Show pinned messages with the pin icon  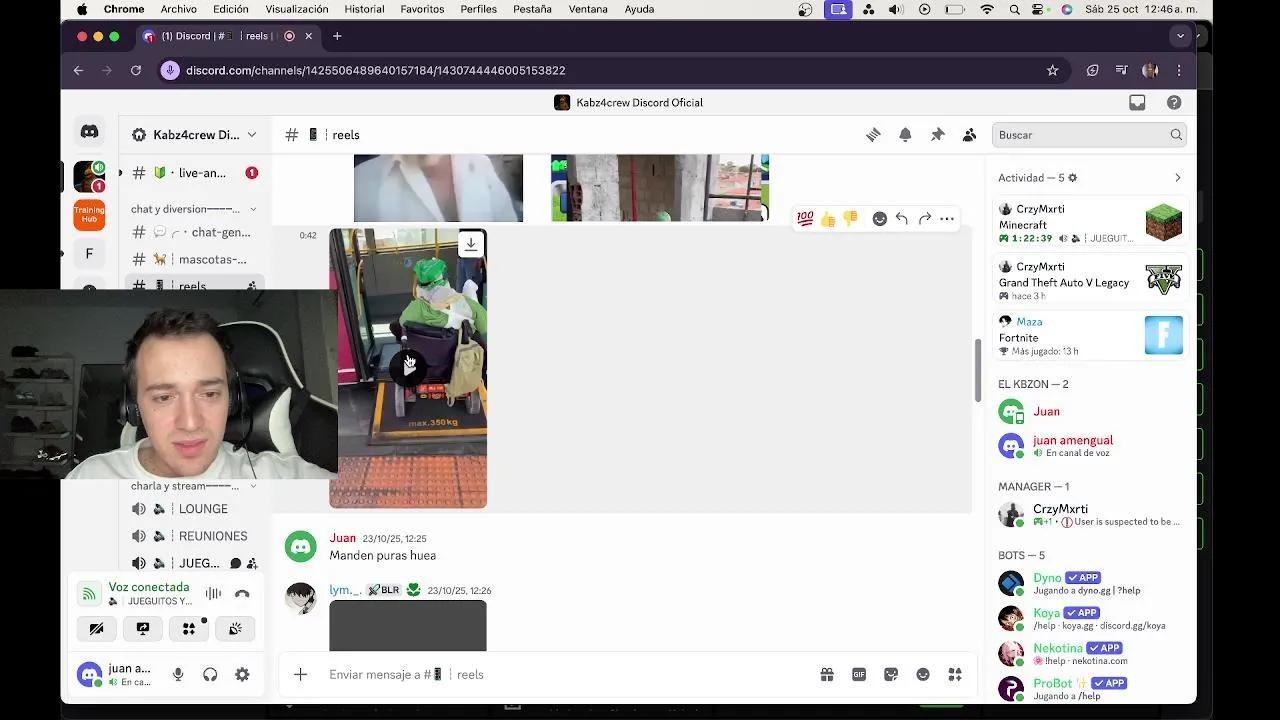[x=937, y=135]
